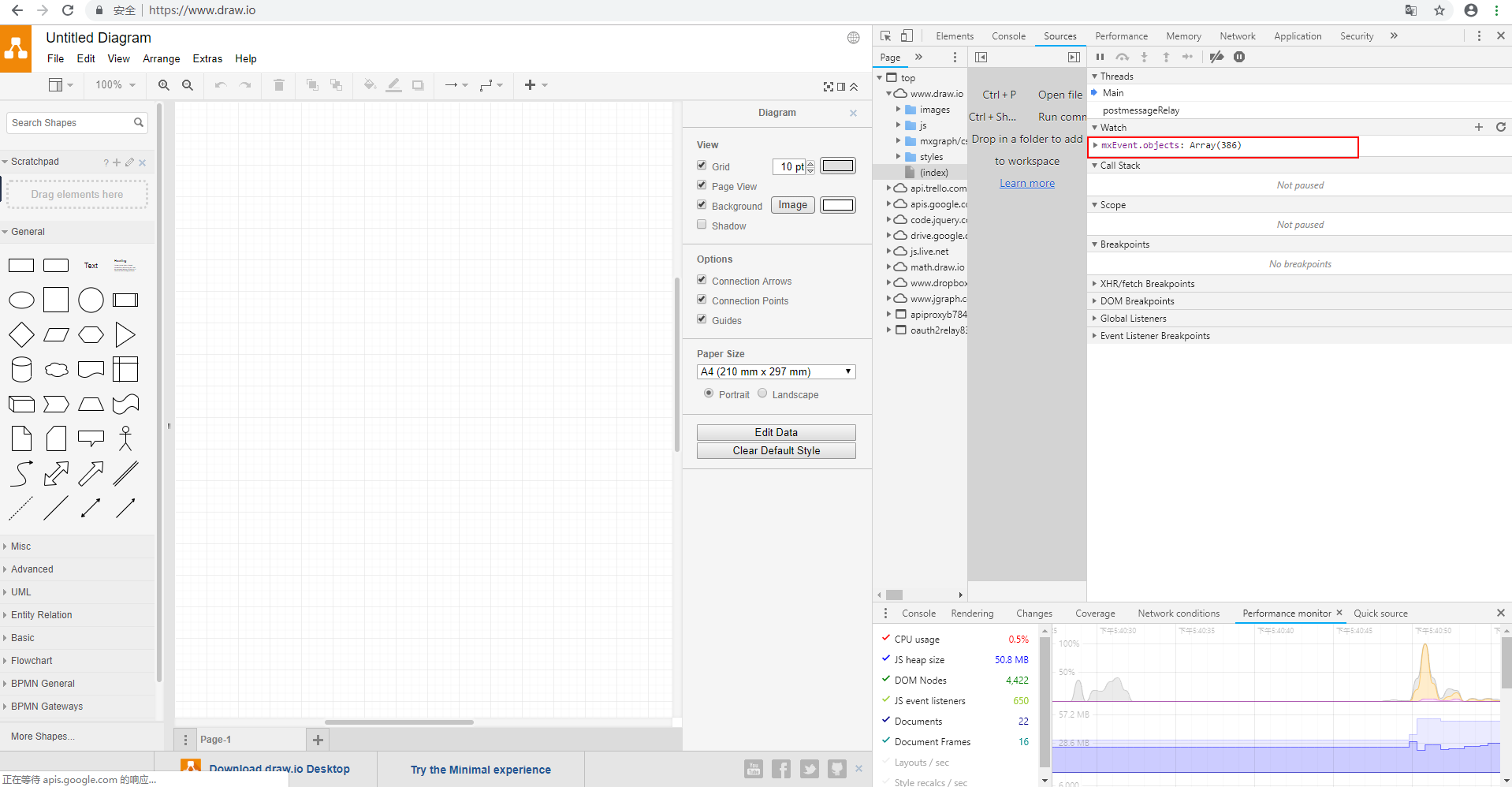Click the Background color swatch next to Image
Viewport: 1512px width, 787px height.
pos(837,204)
